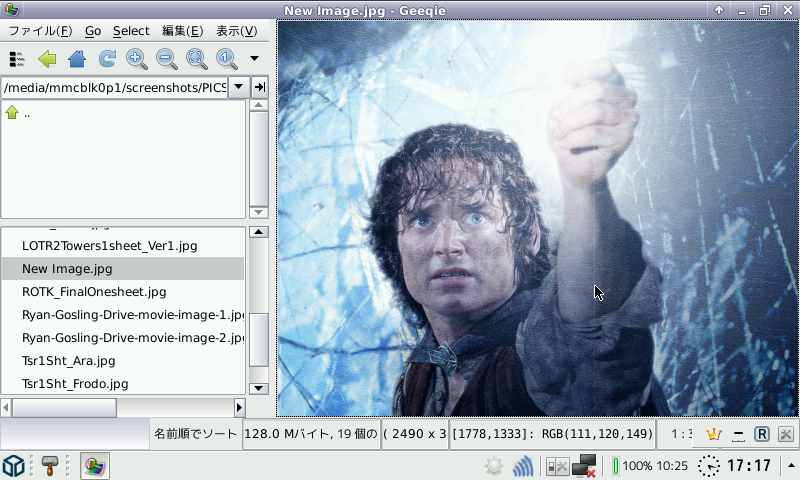800x480 pixels.
Task: Click the file list scroll-up arrow
Action: coord(259,232)
